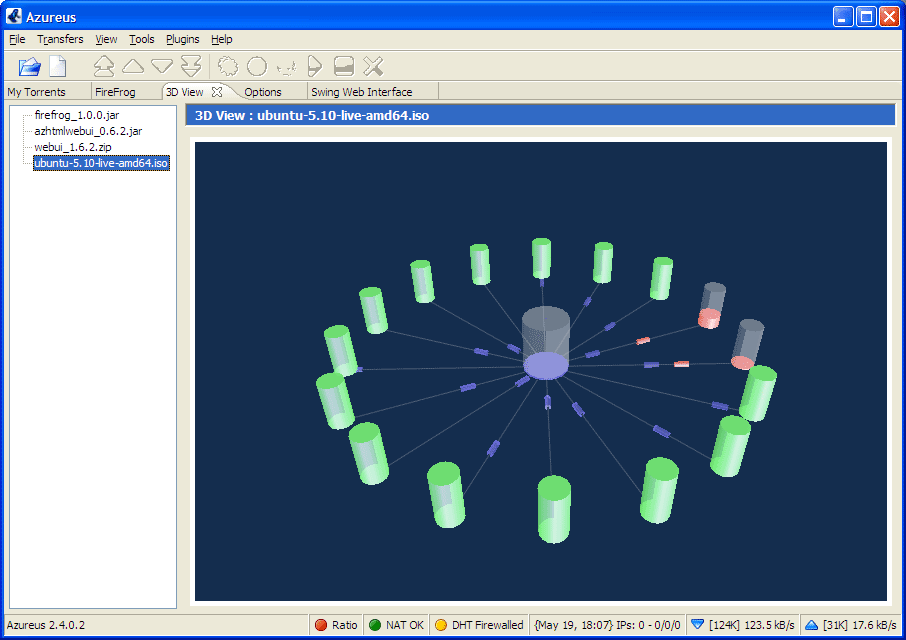Click the start torrent play icon
This screenshot has height=640, width=906.
coord(314,66)
